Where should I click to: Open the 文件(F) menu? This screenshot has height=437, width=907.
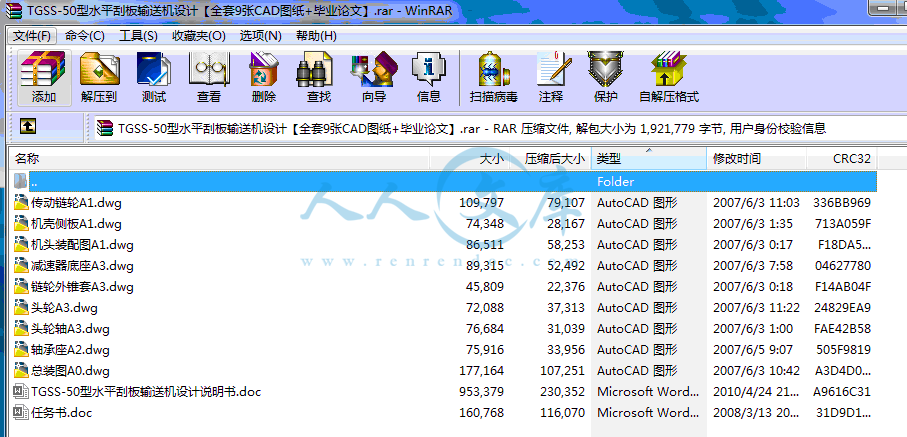click(32, 36)
